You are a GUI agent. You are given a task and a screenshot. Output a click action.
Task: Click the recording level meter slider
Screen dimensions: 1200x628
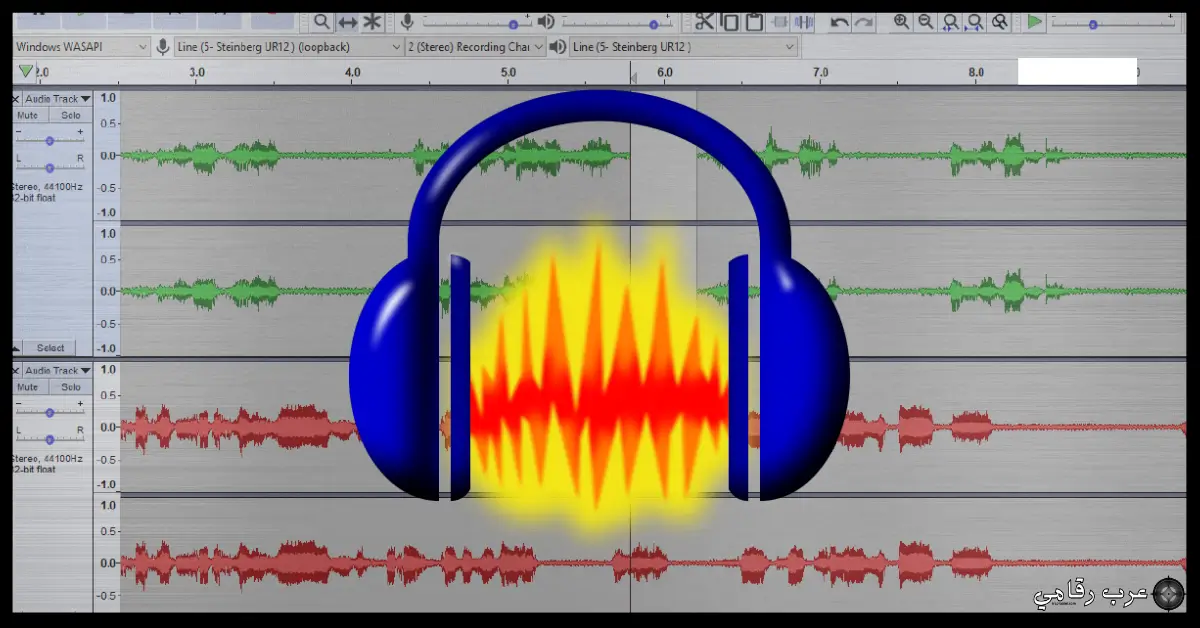(476, 22)
